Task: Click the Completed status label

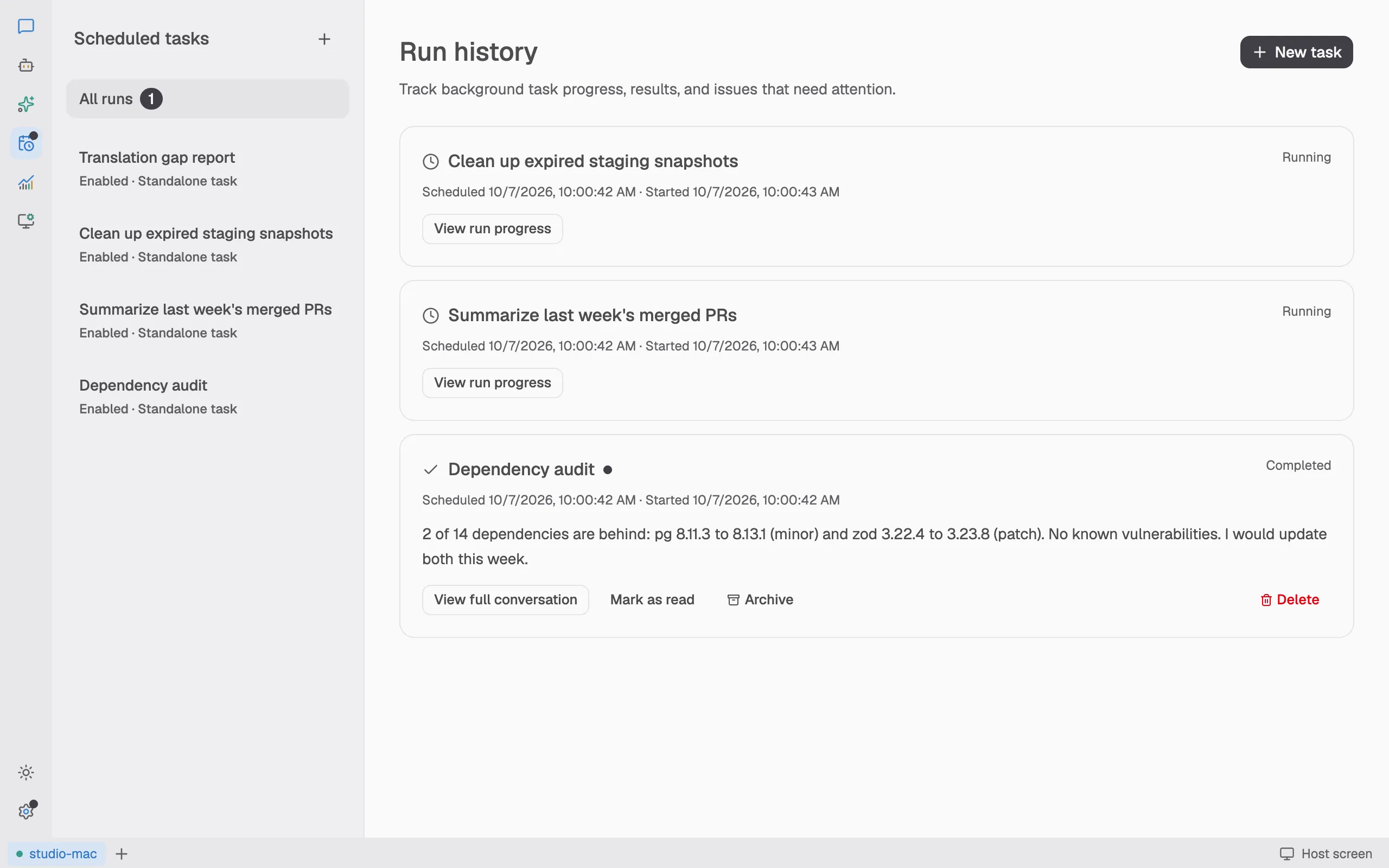Action: click(1298, 465)
